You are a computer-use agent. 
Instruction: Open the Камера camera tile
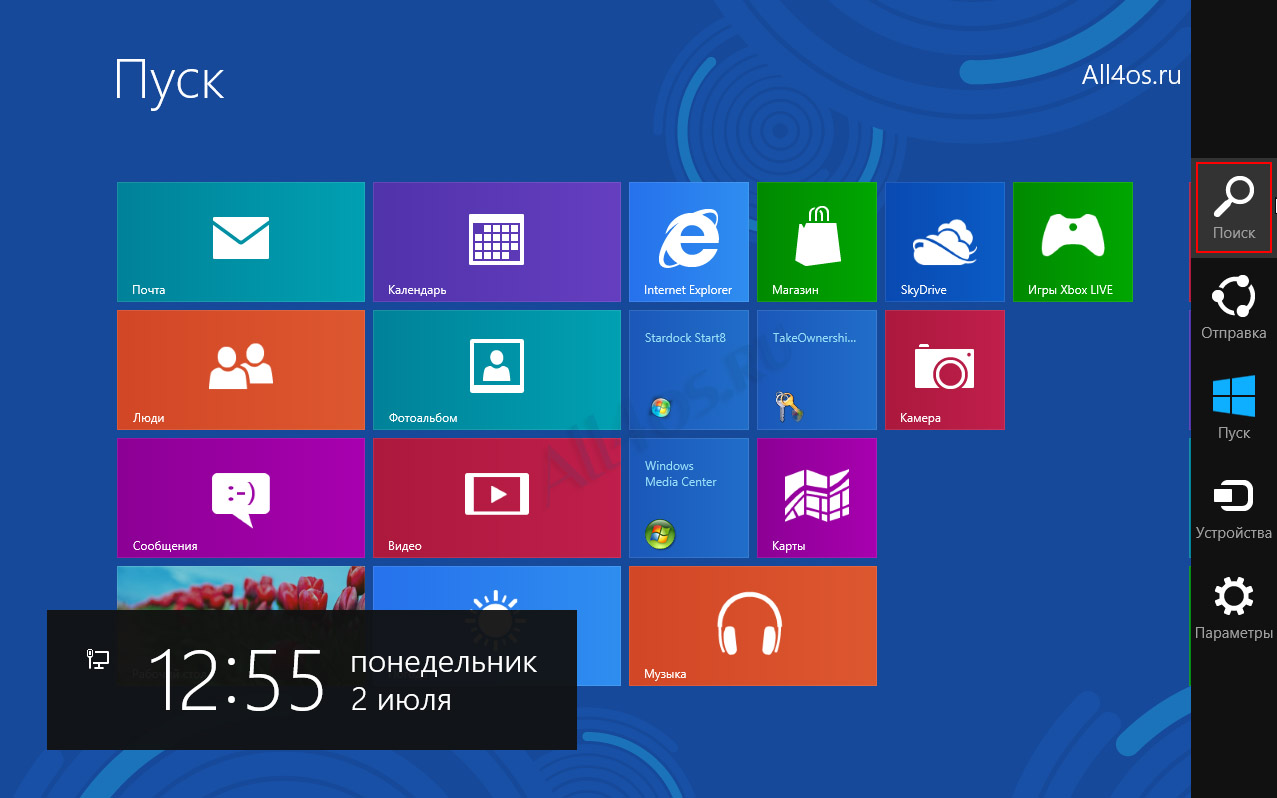click(x=945, y=370)
